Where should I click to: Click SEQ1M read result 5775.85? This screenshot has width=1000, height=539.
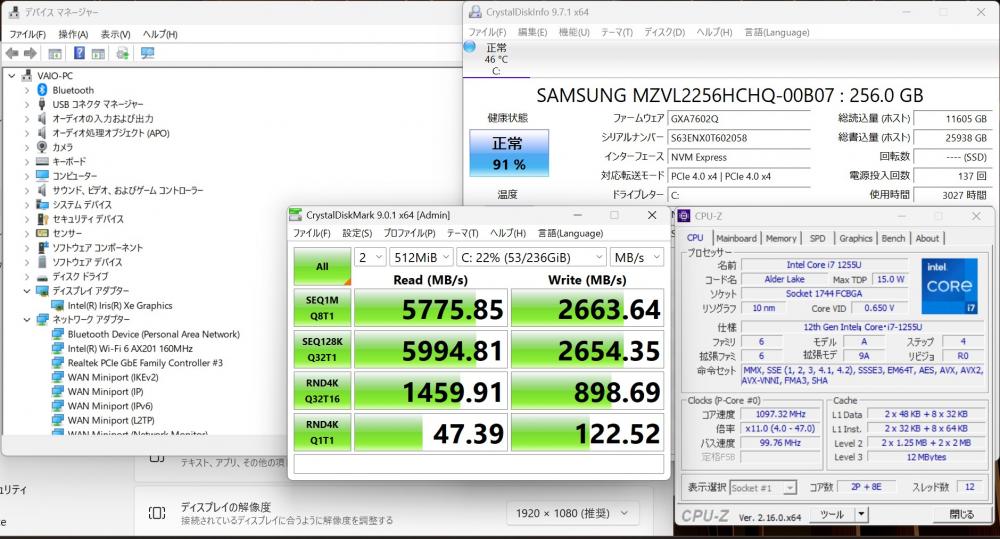click(x=431, y=307)
